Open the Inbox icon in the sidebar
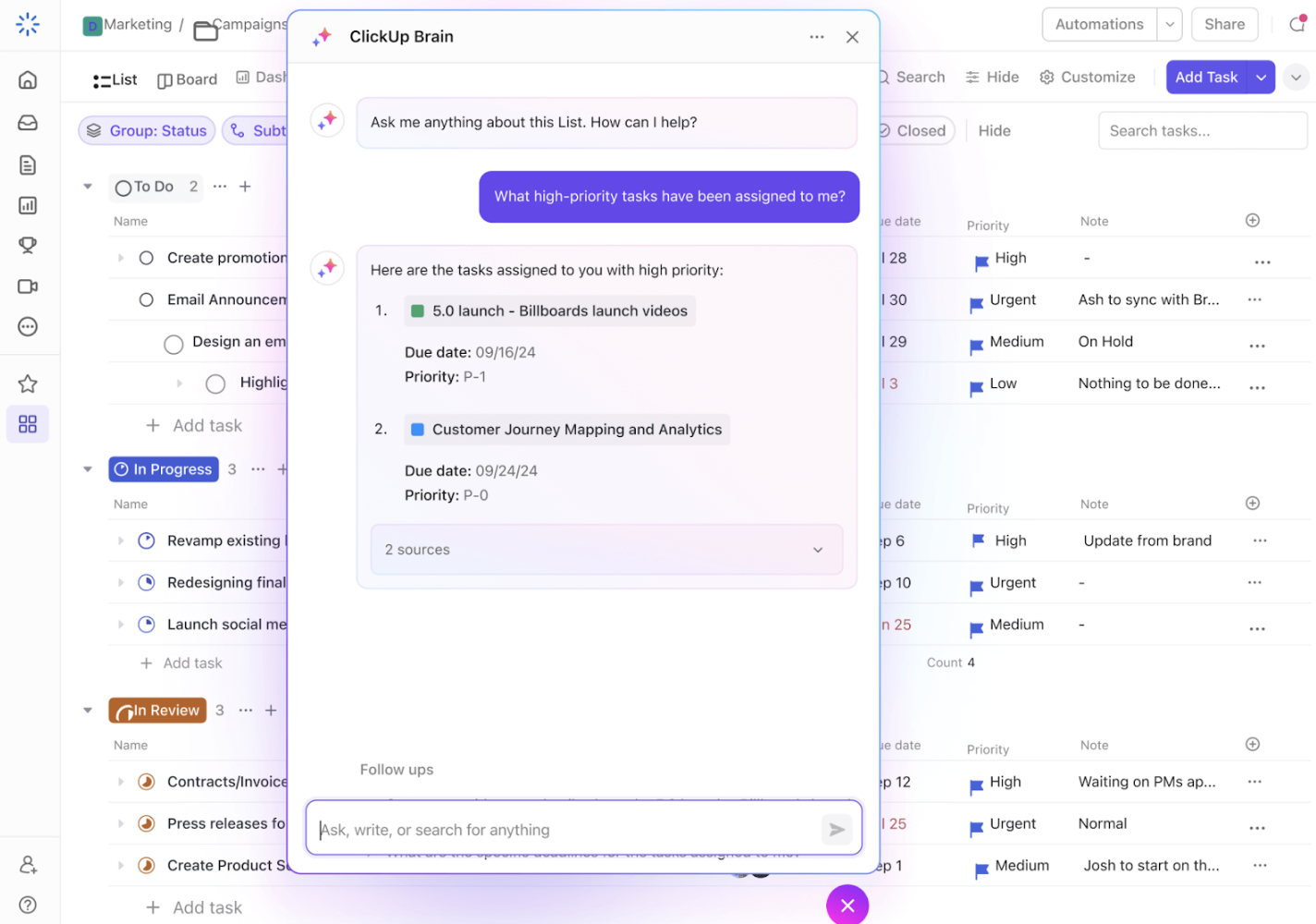 [28, 123]
